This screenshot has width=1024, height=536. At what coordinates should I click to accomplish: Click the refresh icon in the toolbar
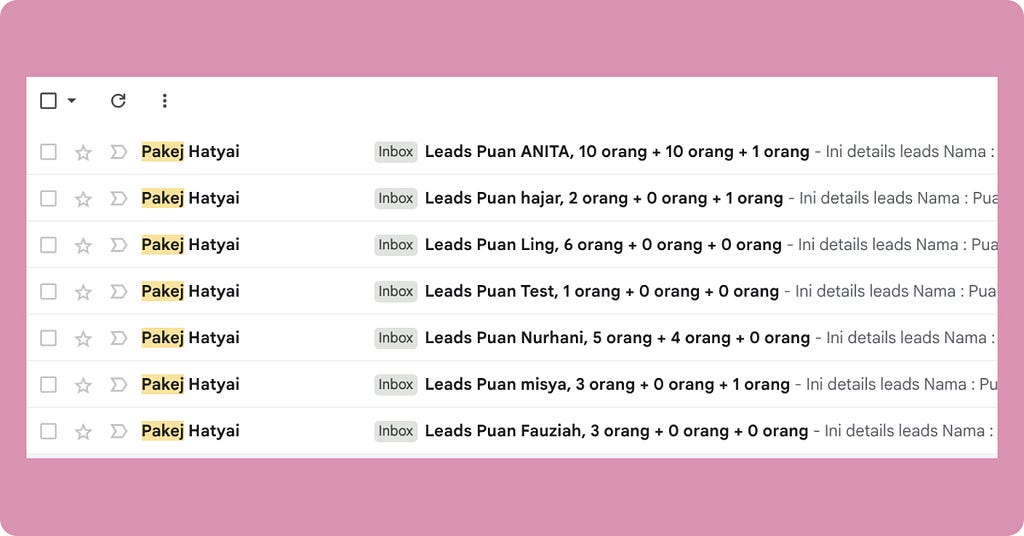pos(118,101)
